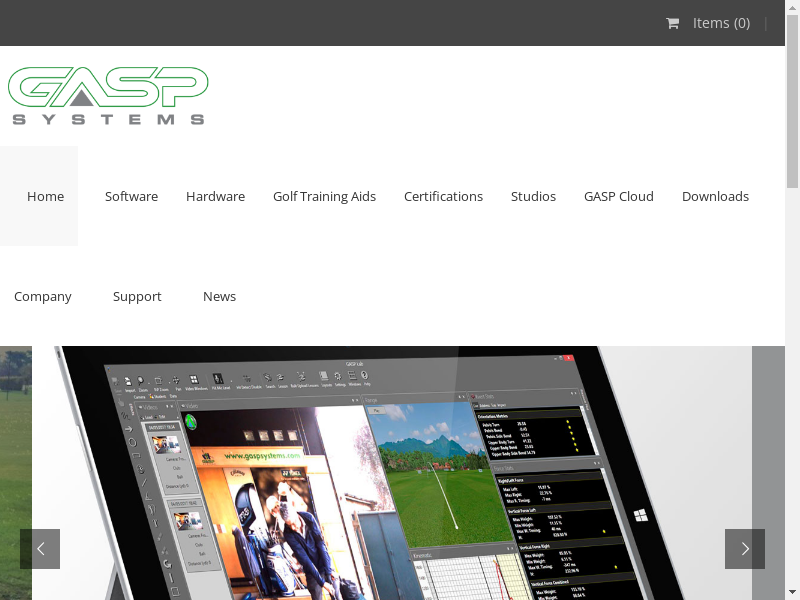Select the Home menu item

point(45,196)
